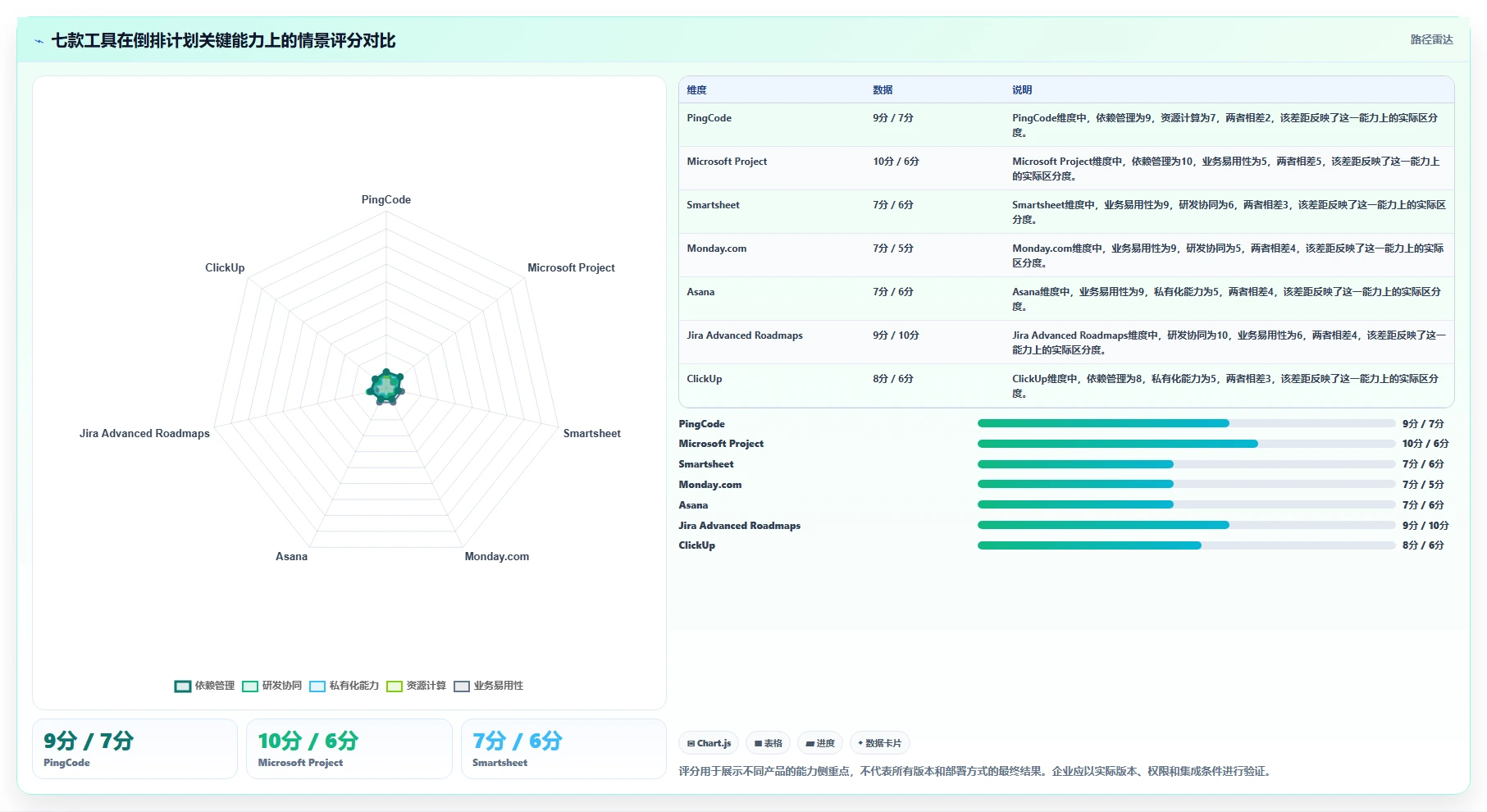The image size is (1487, 812).
Task: Click the 维度 table column header
Action: tap(696, 90)
